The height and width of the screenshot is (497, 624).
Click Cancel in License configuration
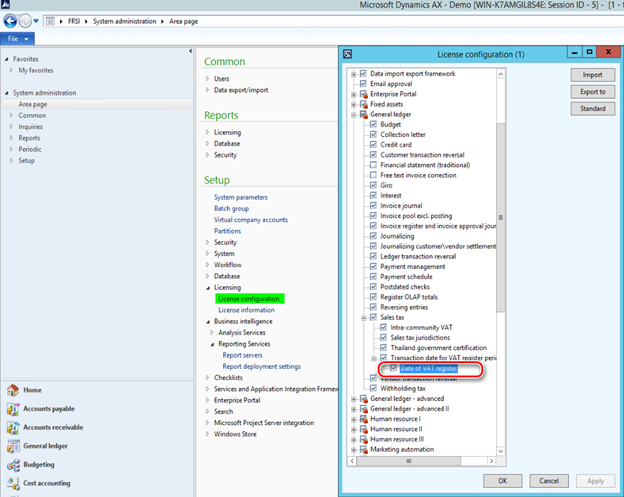[549, 481]
